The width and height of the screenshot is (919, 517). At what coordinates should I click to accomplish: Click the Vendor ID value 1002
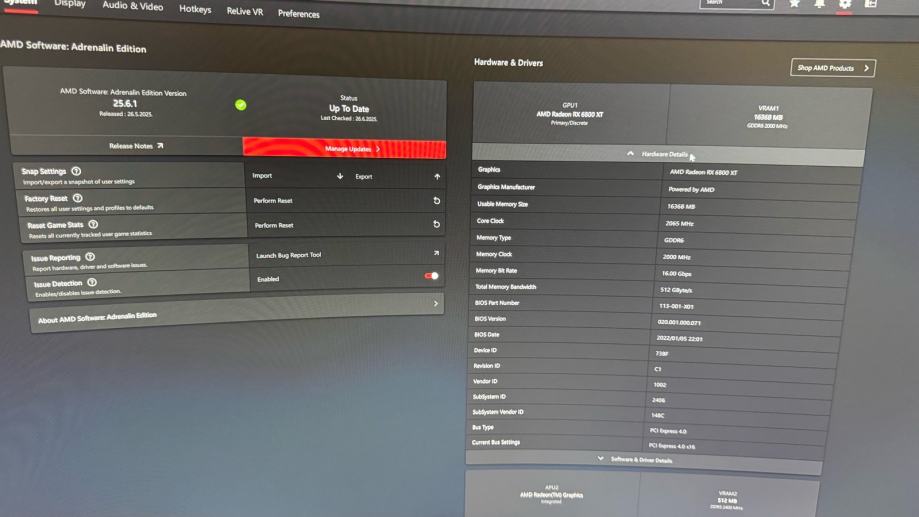659,385
